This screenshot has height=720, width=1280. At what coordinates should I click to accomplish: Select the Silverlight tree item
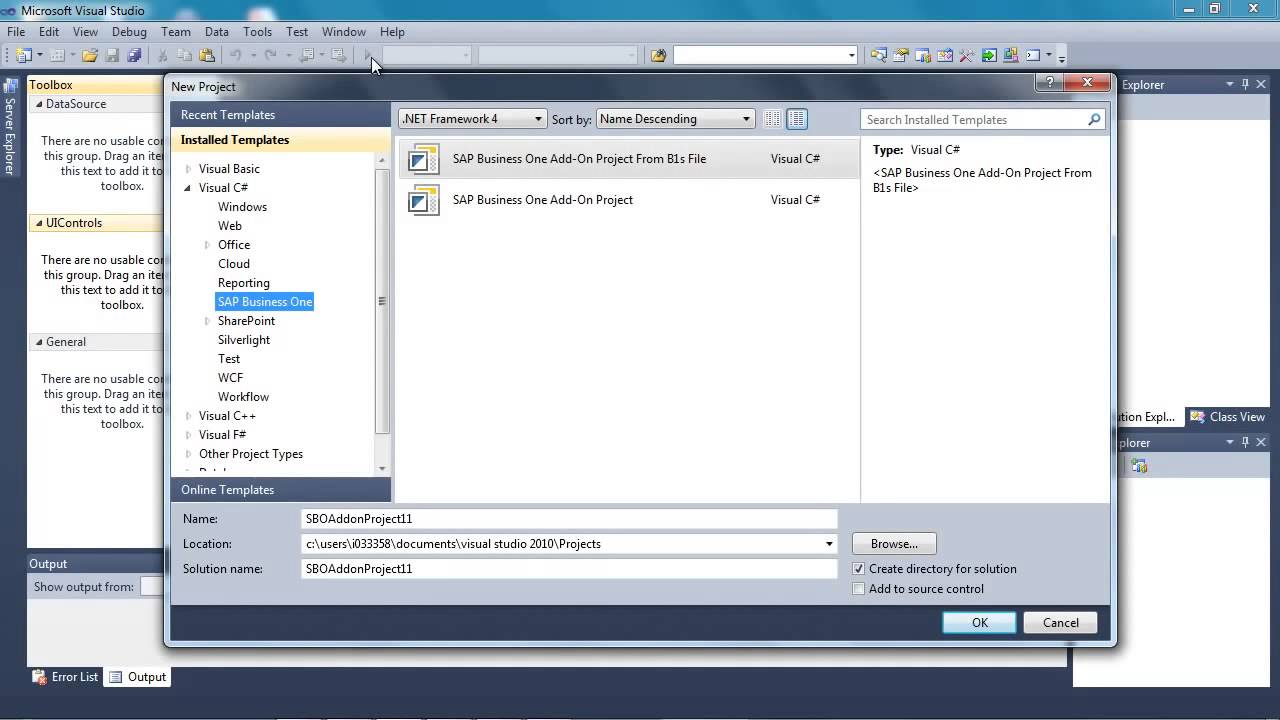point(244,340)
